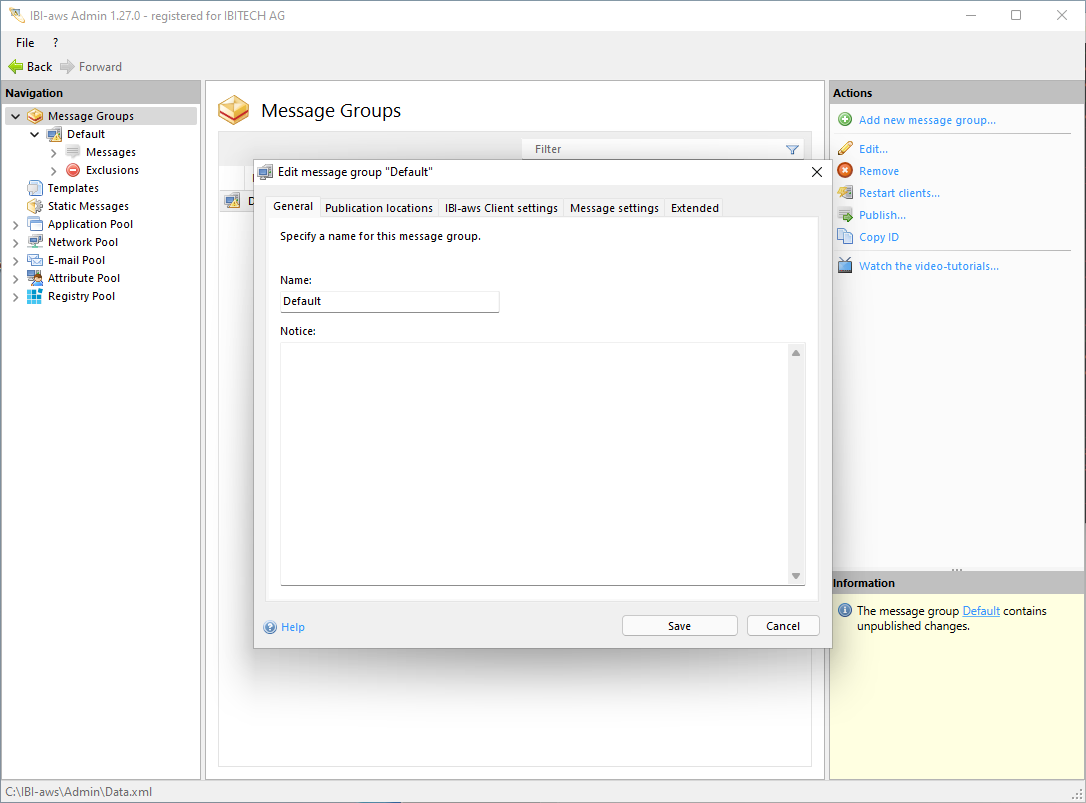Click the Add new message group icon
This screenshot has height=803, width=1086.
[x=845, y=120]
